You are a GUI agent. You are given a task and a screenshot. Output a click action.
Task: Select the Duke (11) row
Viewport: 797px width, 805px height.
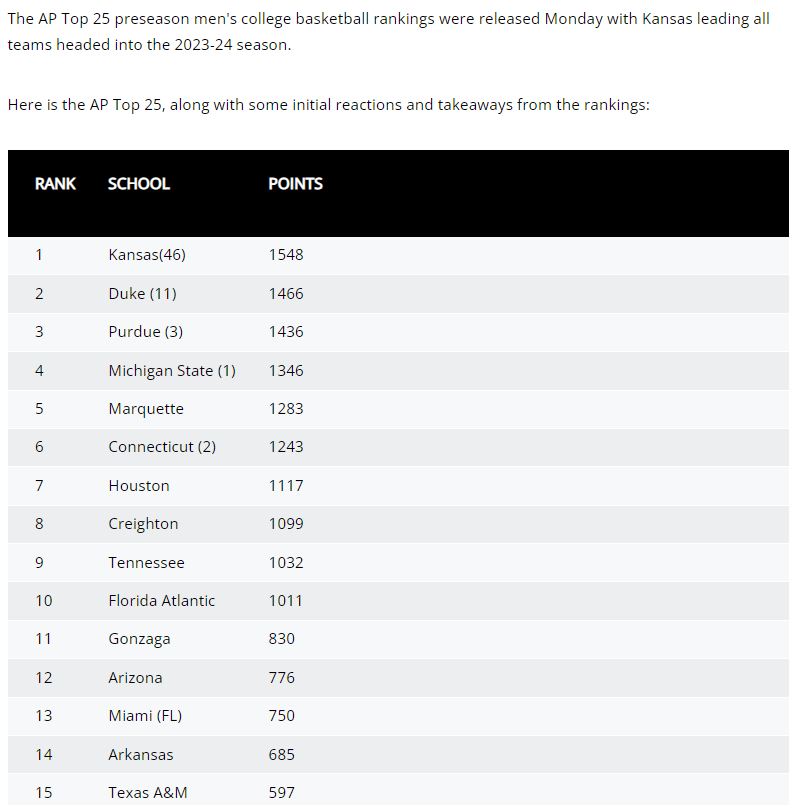398,294
